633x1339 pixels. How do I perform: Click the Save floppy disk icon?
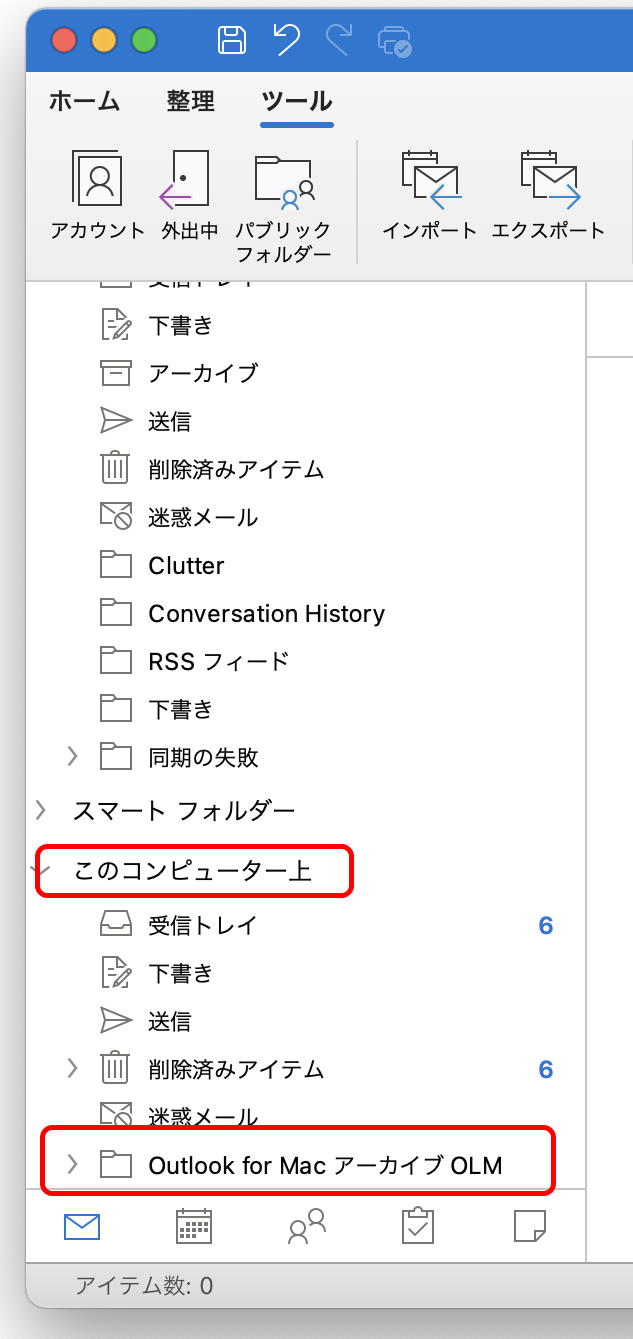pyautogui.click(x=232, y=40)
